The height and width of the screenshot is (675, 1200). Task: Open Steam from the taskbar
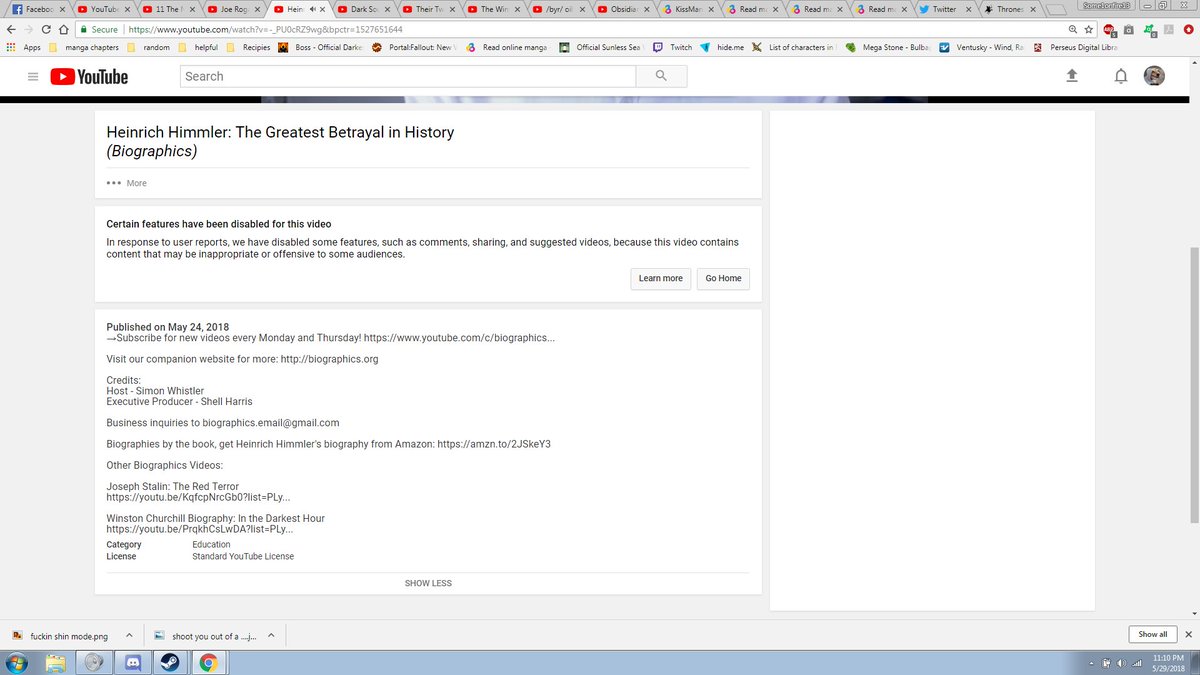[169, 662]
